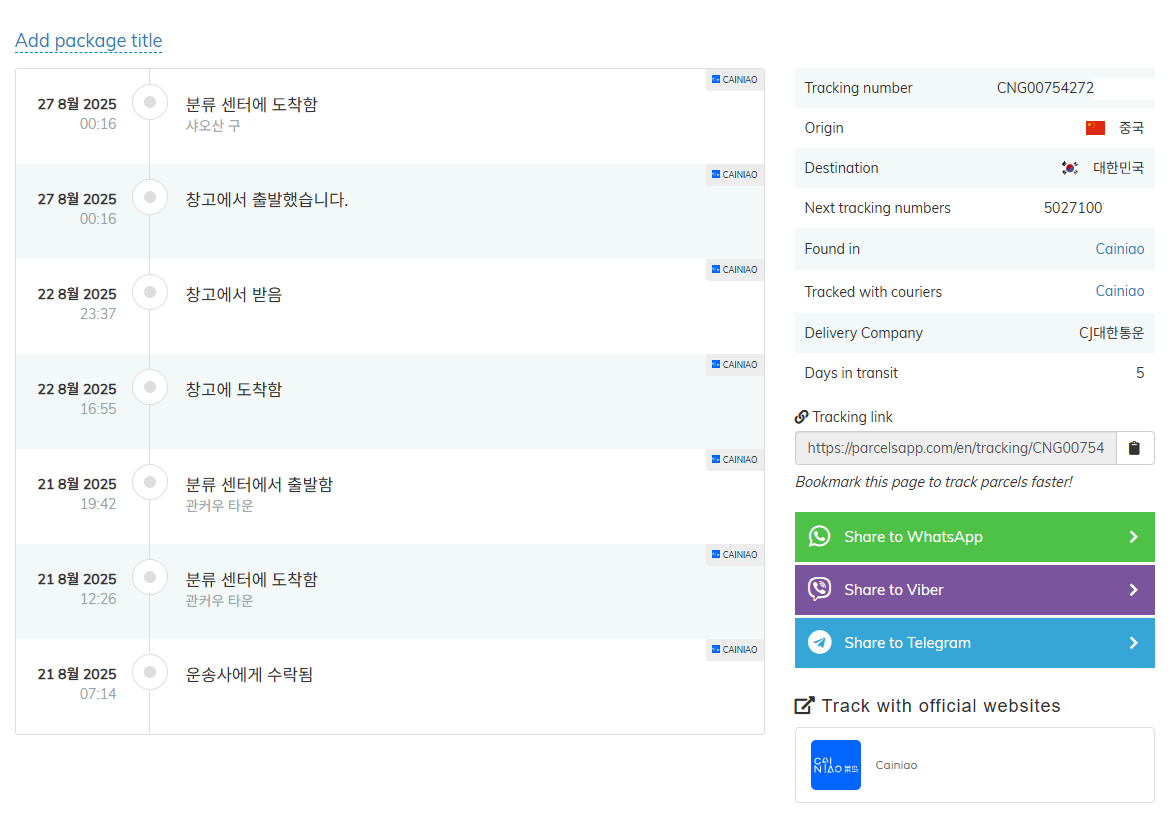Click the destination text 대한민국
Viewport: 1173px width, 813px height.
[1118, 168]
